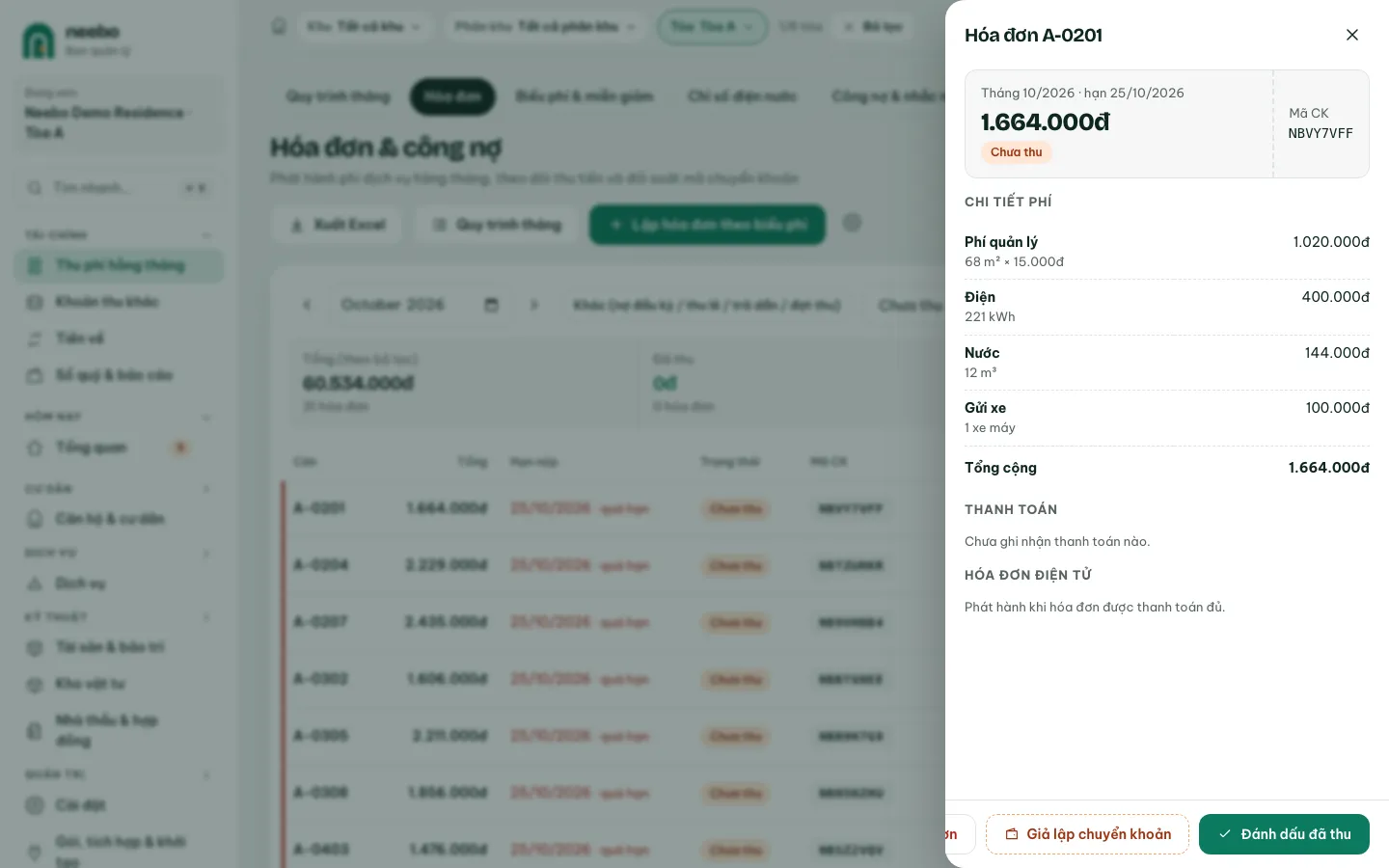Go to next month with the right chevron
Screen dimensions: 1389x868
[x=533, y=305]
